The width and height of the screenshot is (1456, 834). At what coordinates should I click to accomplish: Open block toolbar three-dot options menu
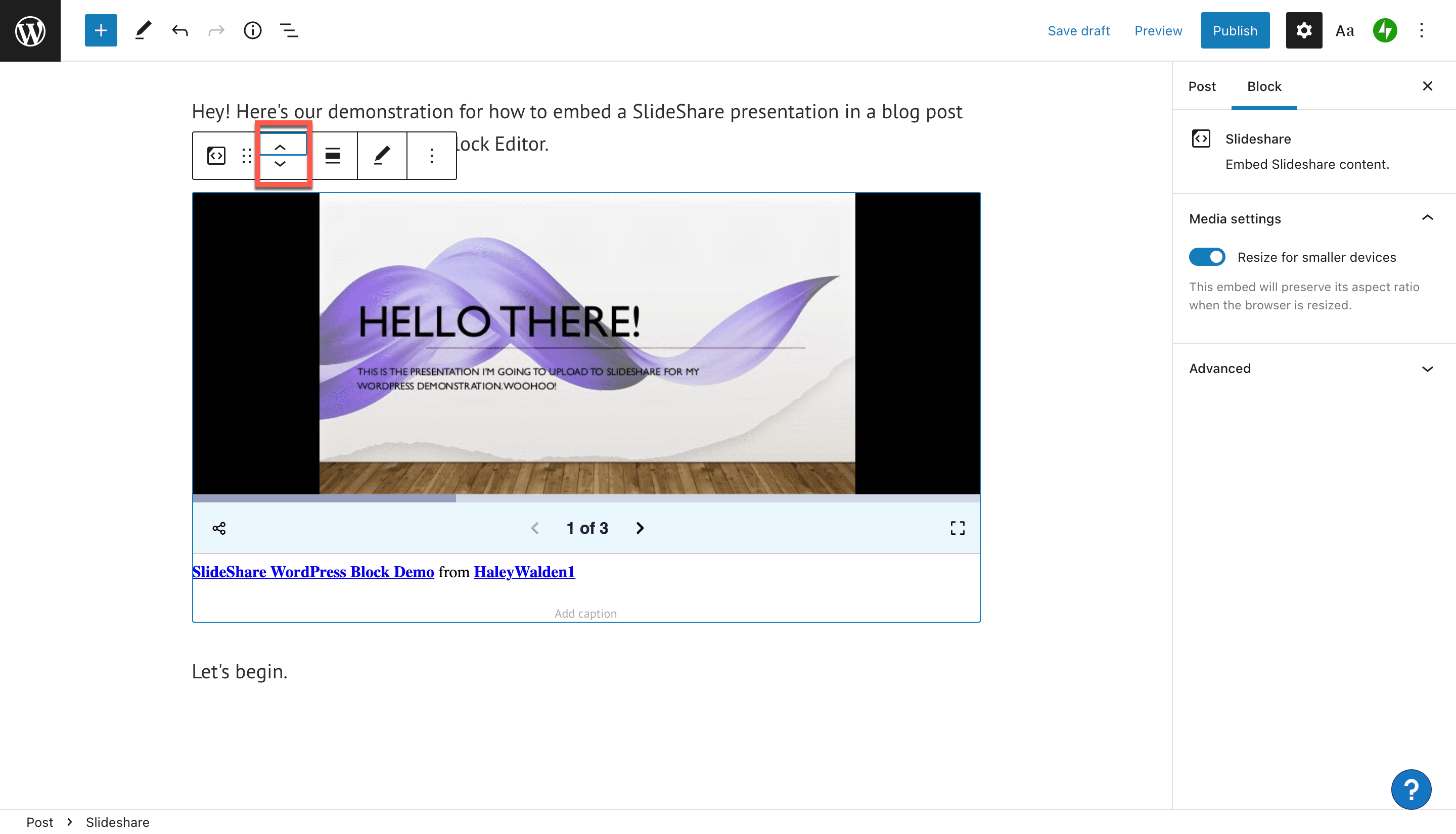tap(431, 156)
